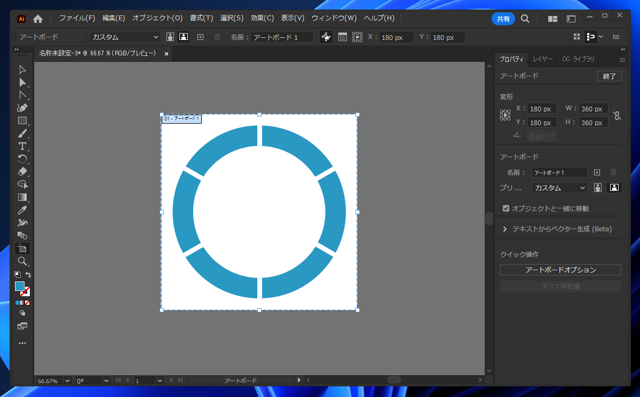Click the 共有 share button
The height and width of the screenshot is (397, 640).
point(503,19)
